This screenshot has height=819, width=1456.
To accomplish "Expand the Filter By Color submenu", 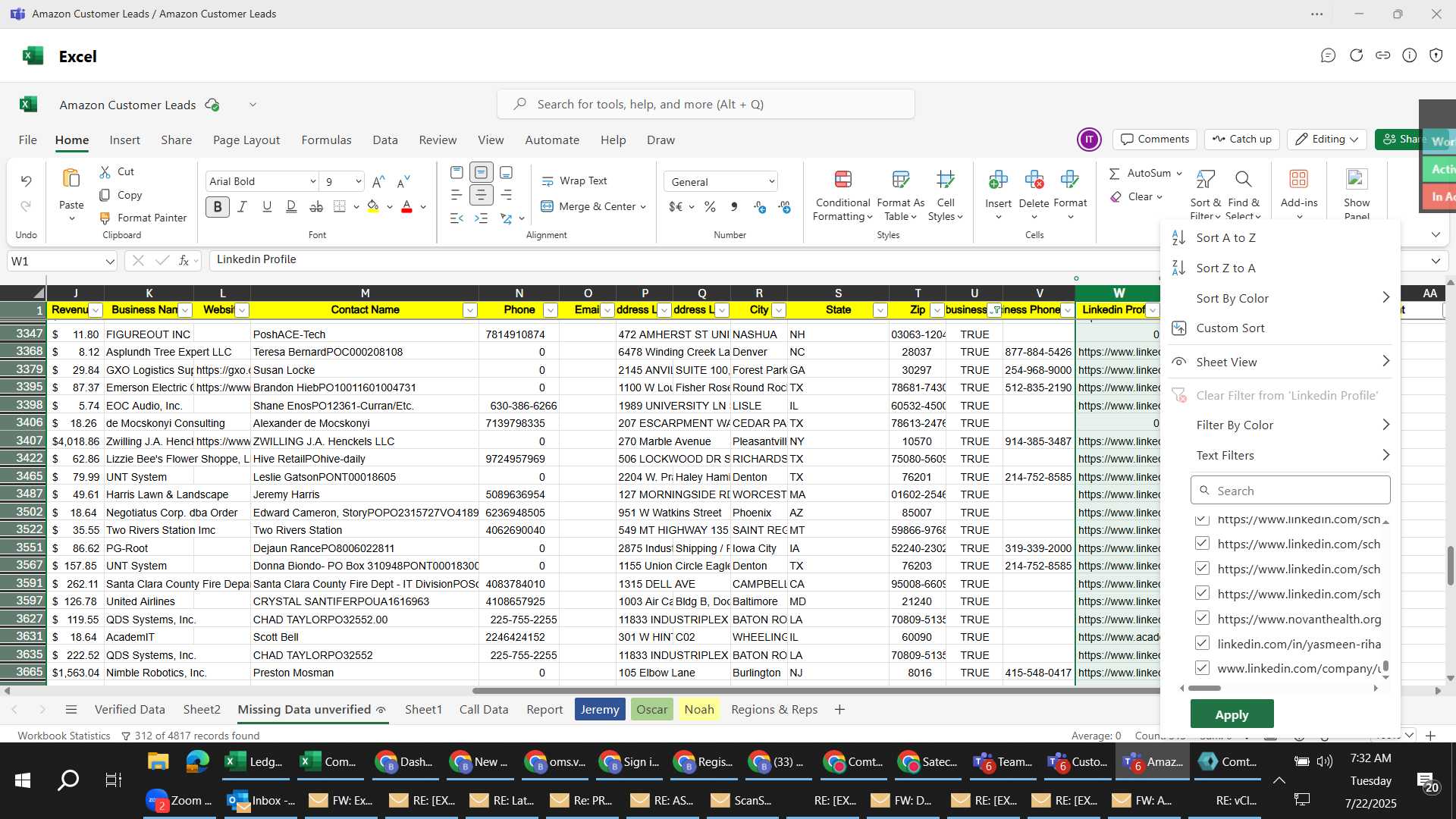I will coord(1385,425).
